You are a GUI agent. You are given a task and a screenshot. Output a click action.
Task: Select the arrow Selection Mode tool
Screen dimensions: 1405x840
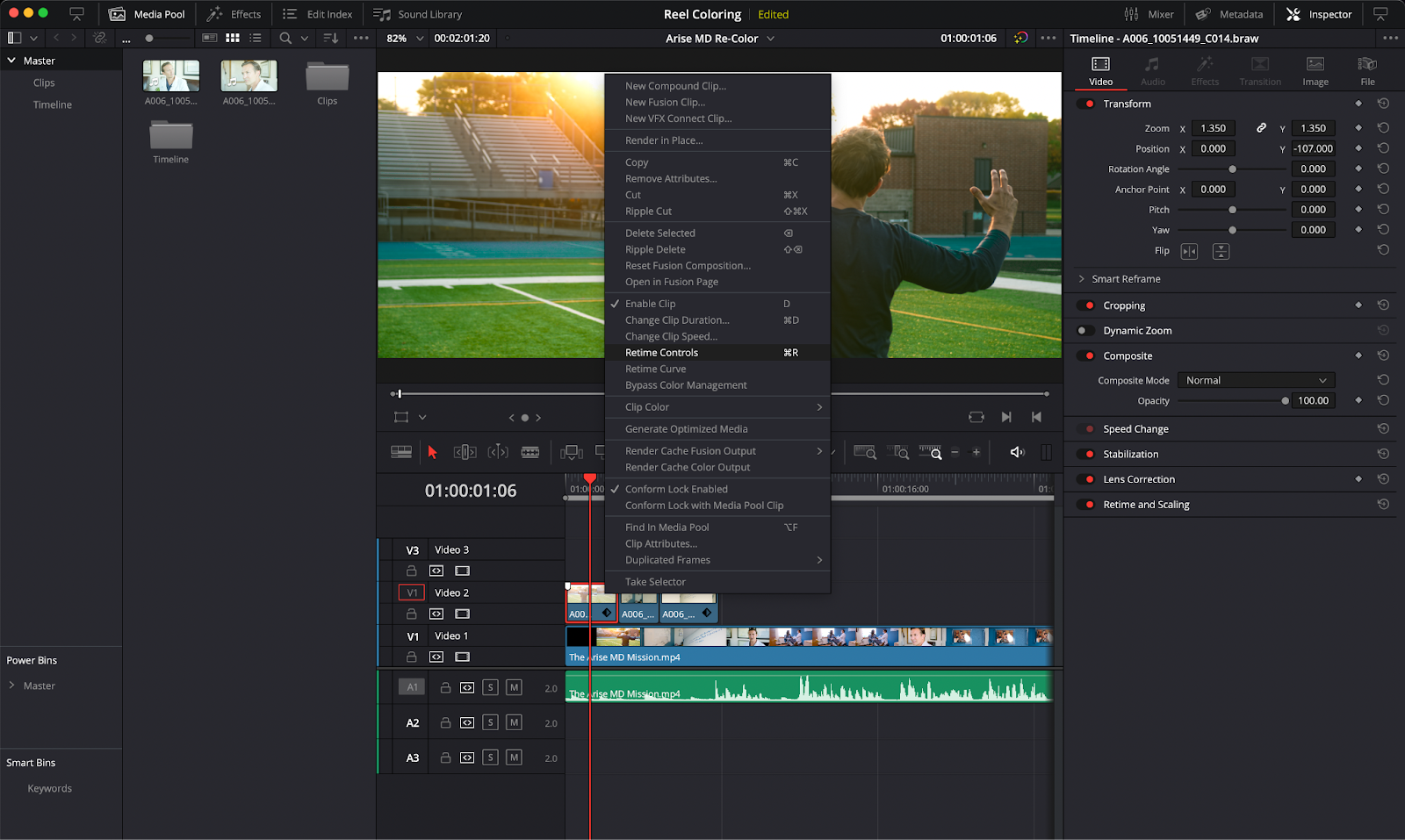pyautogui.click(x=432, y=452)
